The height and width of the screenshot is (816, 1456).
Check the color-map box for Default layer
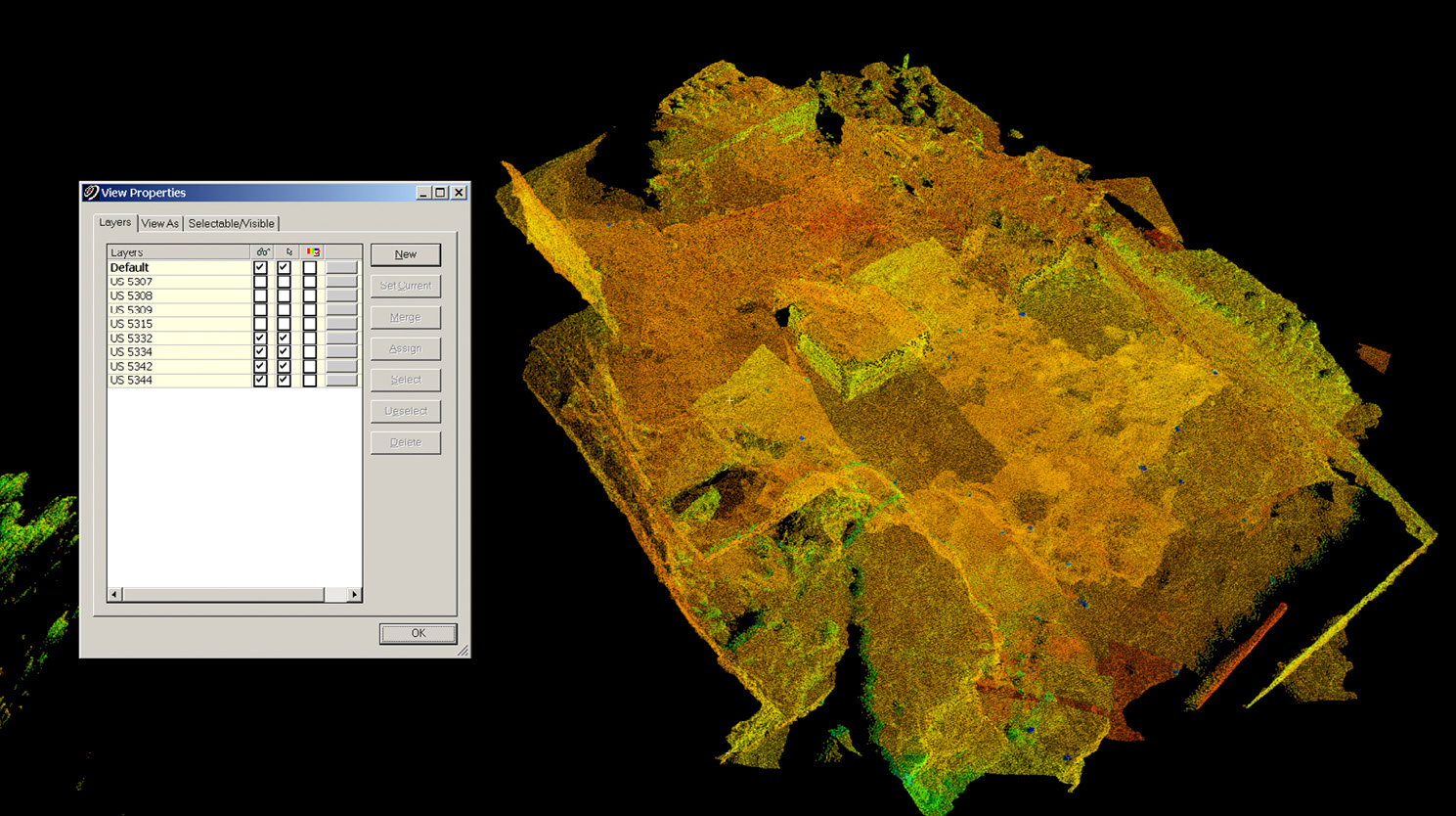pyautogui.click(x=310, y=267)
